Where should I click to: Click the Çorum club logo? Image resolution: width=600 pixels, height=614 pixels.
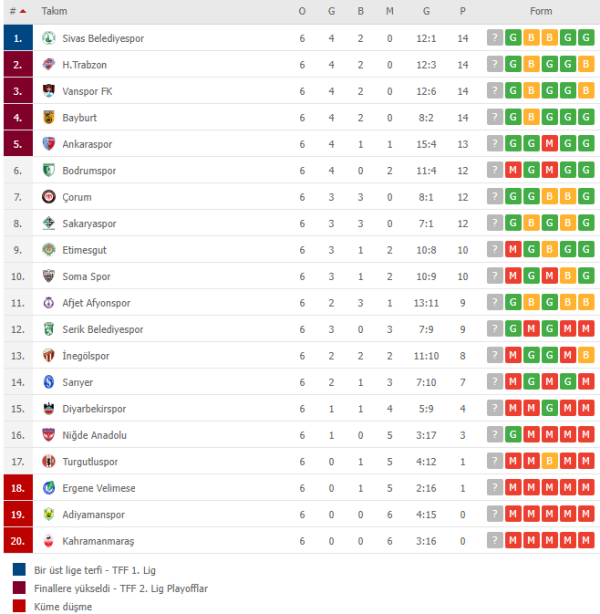(49, 197)
